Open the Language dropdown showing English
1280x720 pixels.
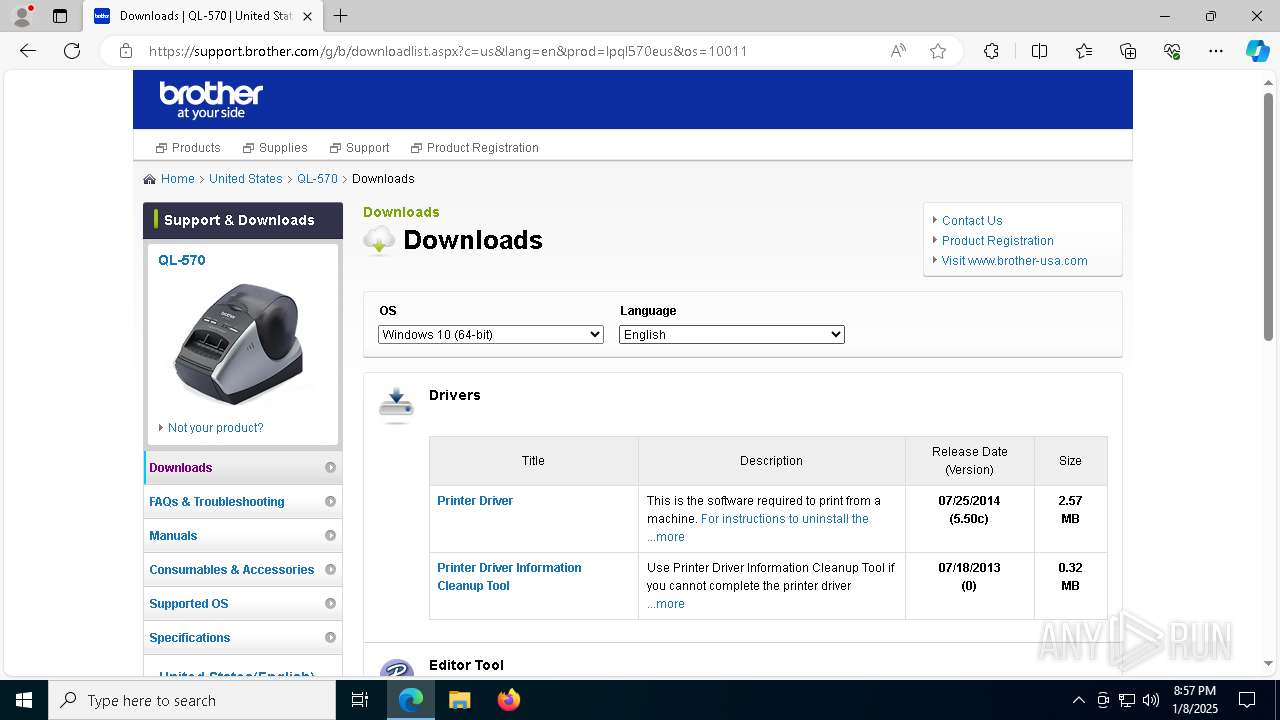732,334
